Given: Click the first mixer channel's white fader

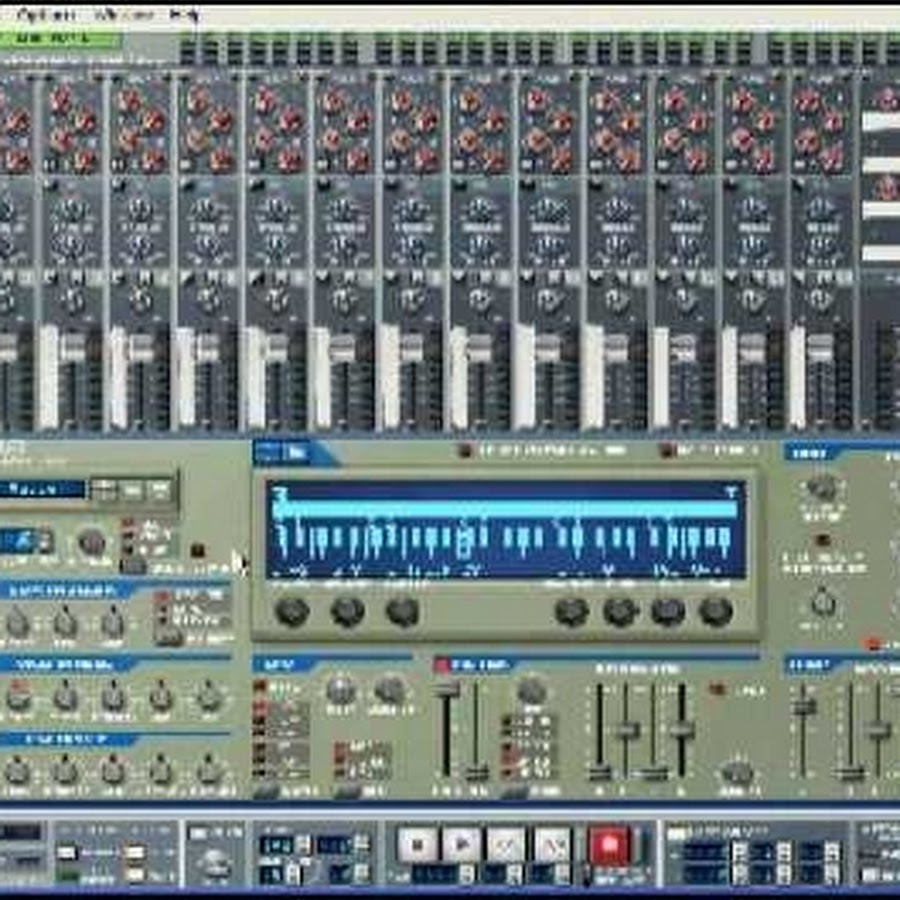Looking at the screenshot, I should pyautogui.click(x=47, y=375).
